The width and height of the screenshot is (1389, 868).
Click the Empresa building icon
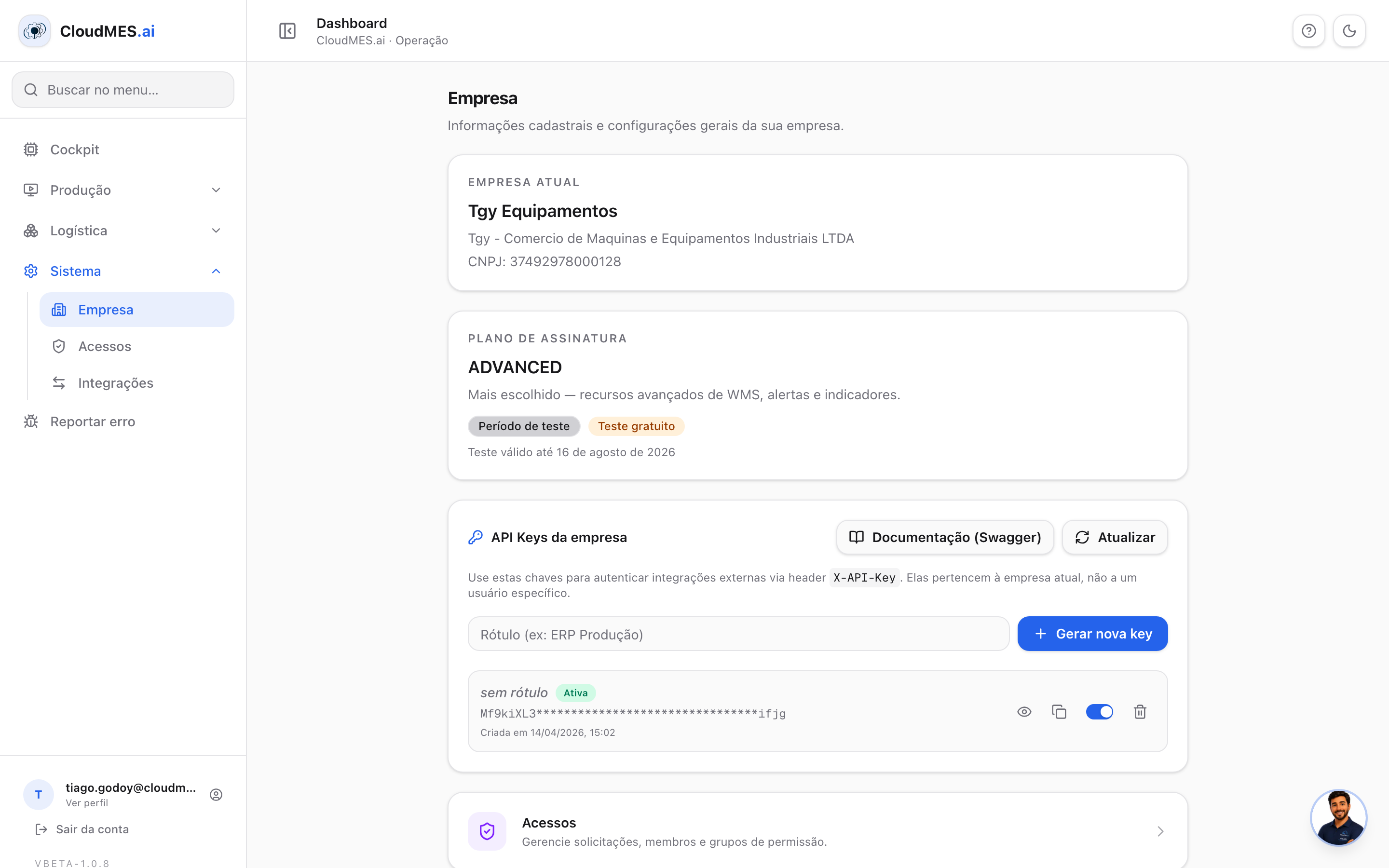coord(59,310)
